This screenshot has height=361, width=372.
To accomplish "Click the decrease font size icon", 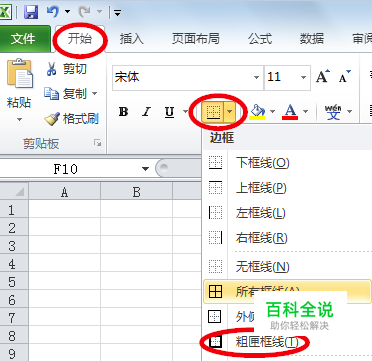I will coord(345,77).
